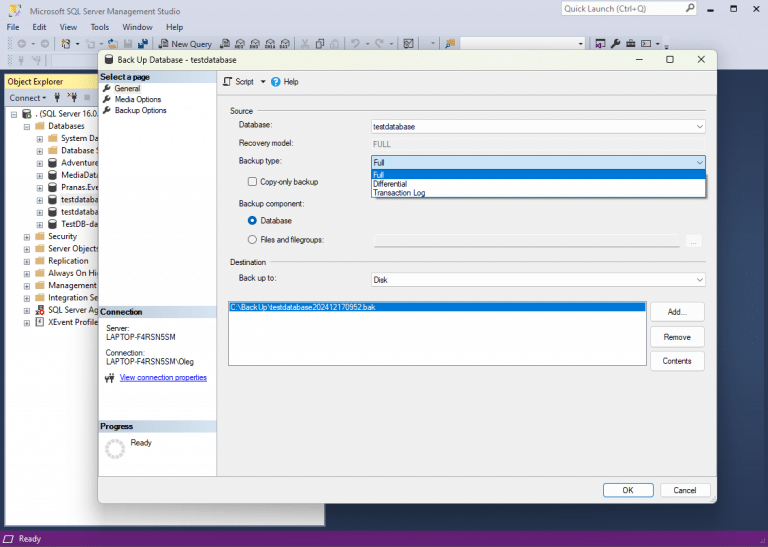Screen dimensions: 768x547
Task: Click Disconnect icon in Object Explorer
Action: point(72,97)
